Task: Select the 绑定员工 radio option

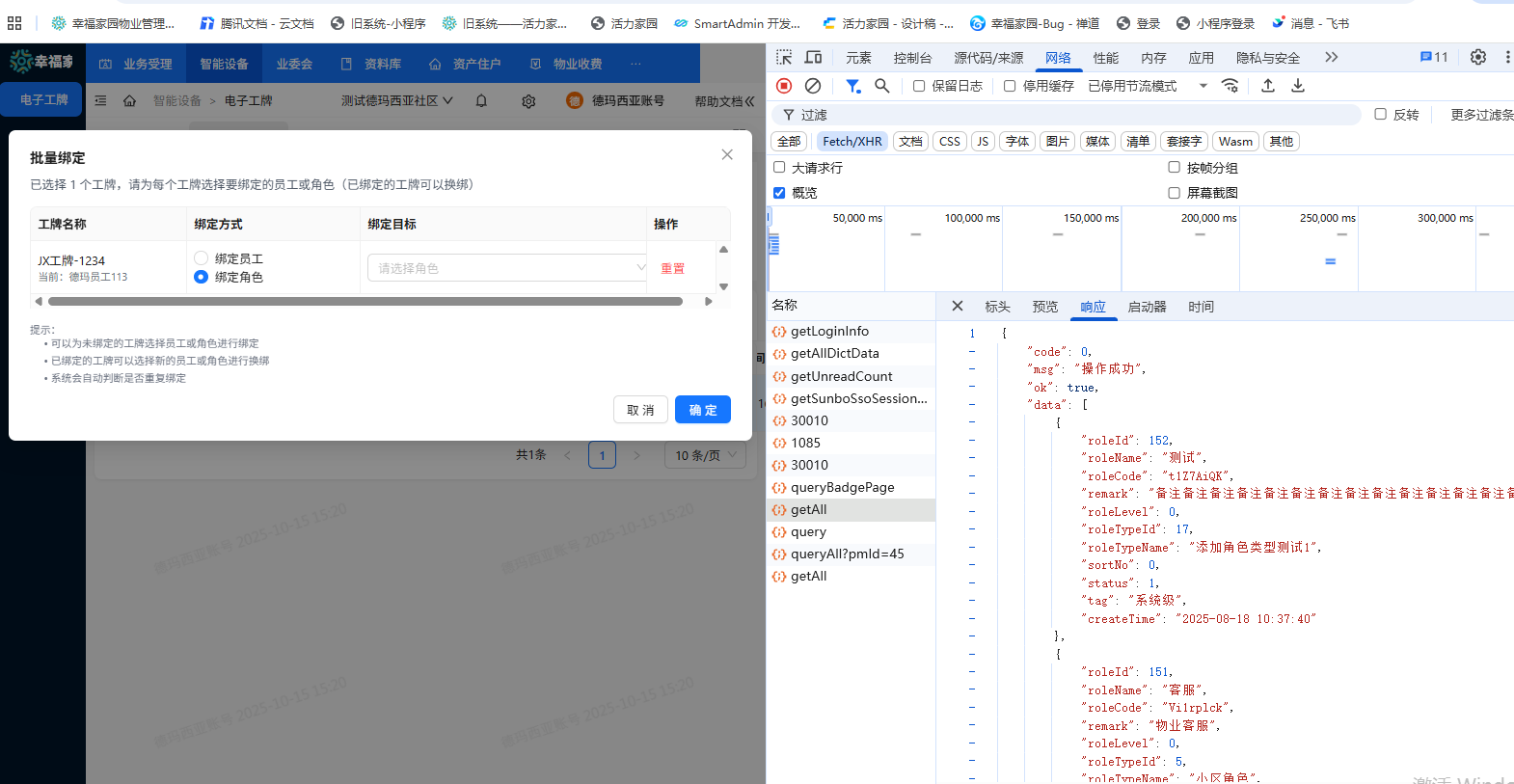Action: pos(202,258)
